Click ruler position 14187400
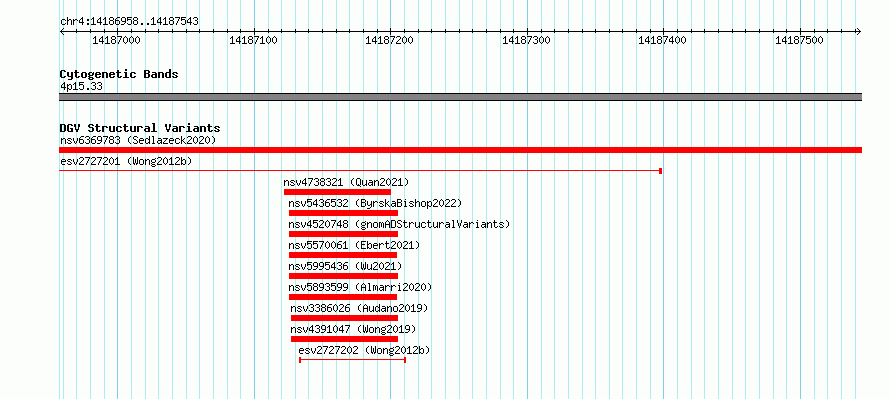The height and width of the screenshot is (399, 890). [663, 40]
